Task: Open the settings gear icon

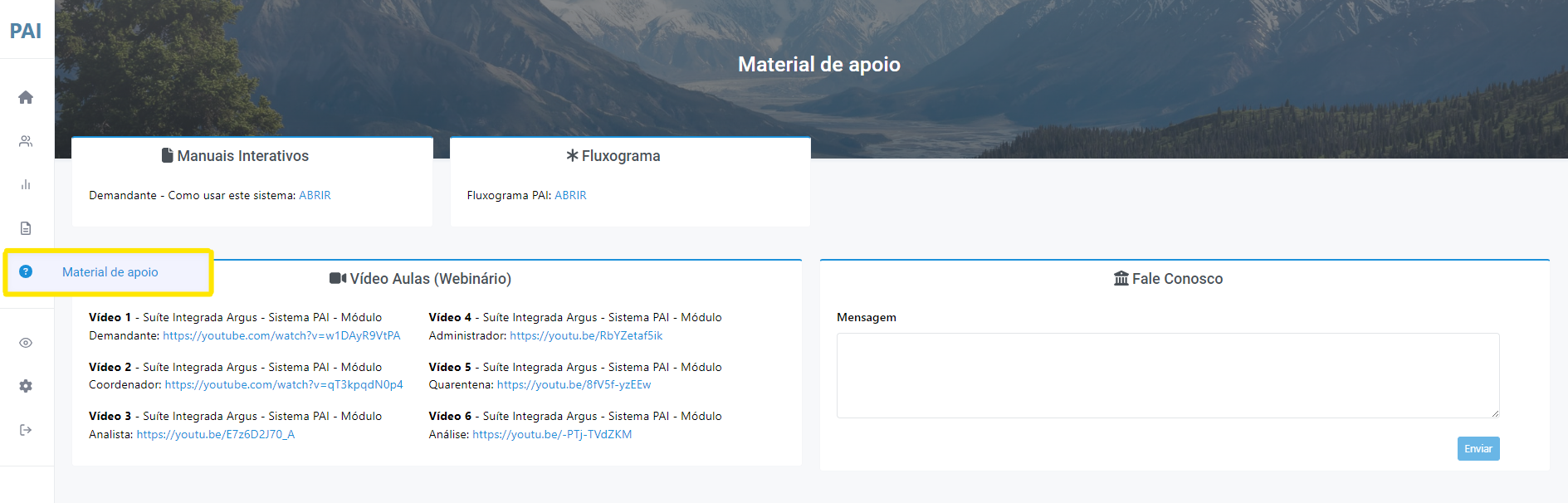Action: pos(26,386)
